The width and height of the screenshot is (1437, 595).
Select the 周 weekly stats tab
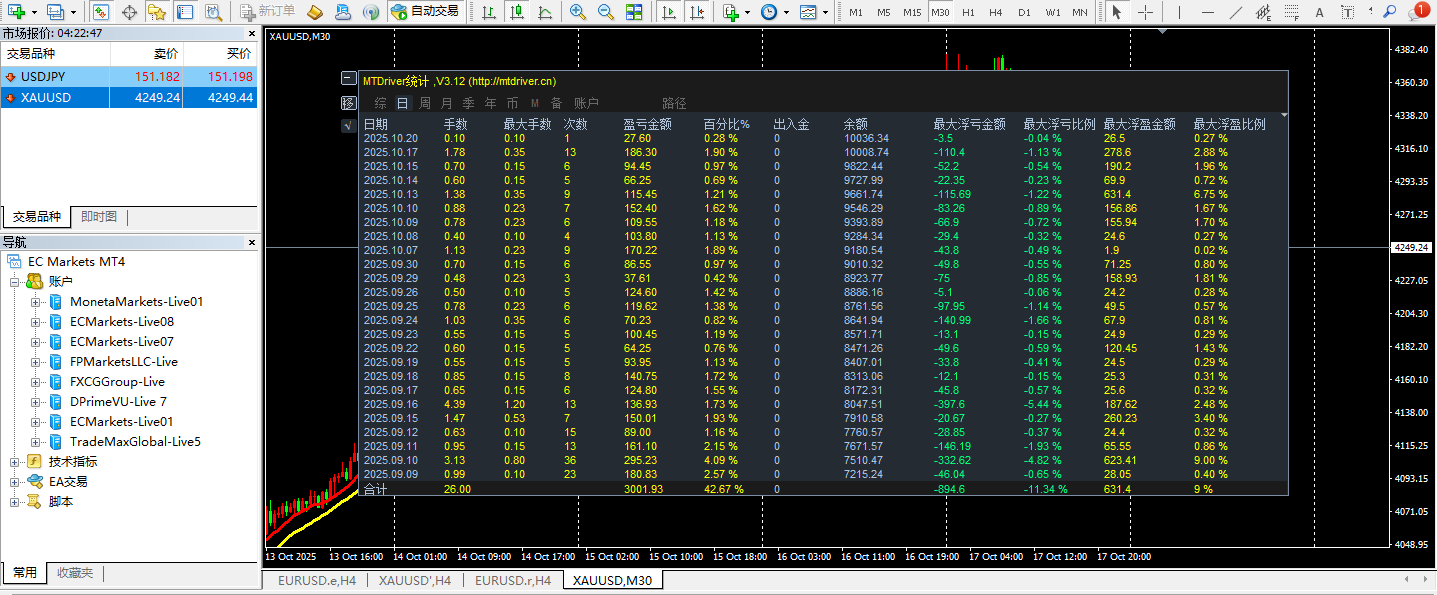425,103
